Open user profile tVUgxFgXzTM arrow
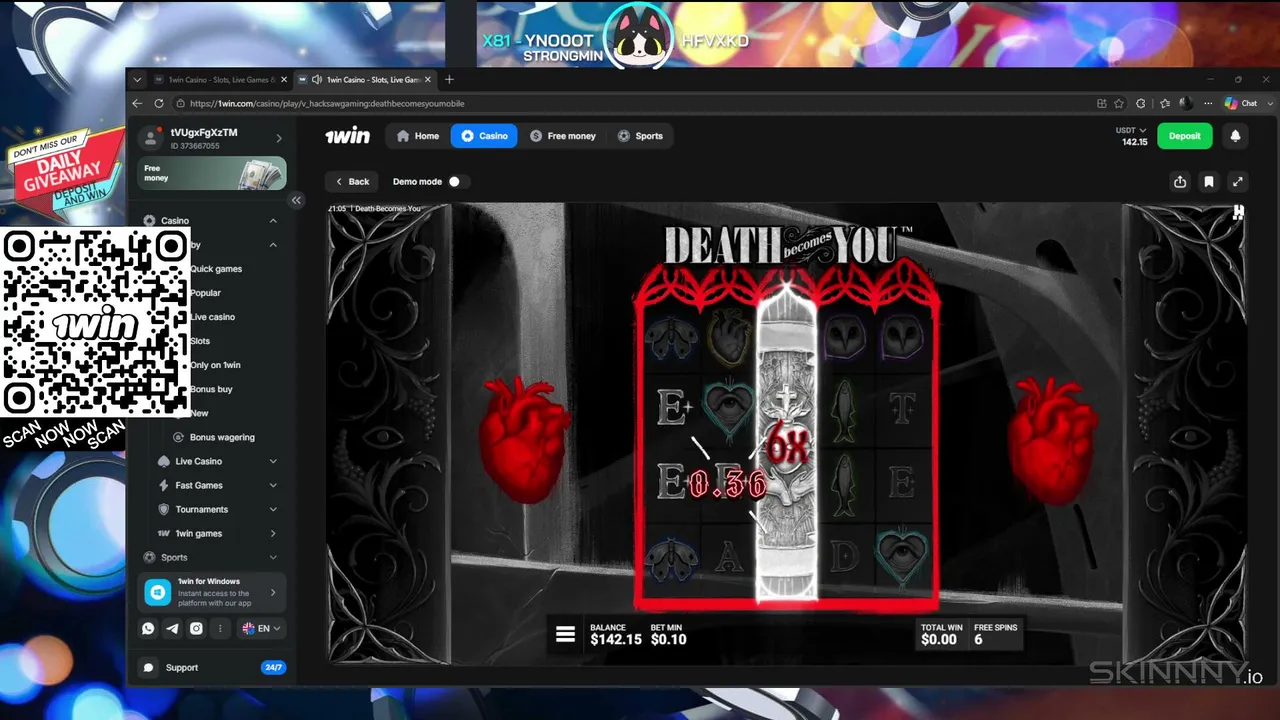The height and width of the screenshot is (720, 1280). 279,138
